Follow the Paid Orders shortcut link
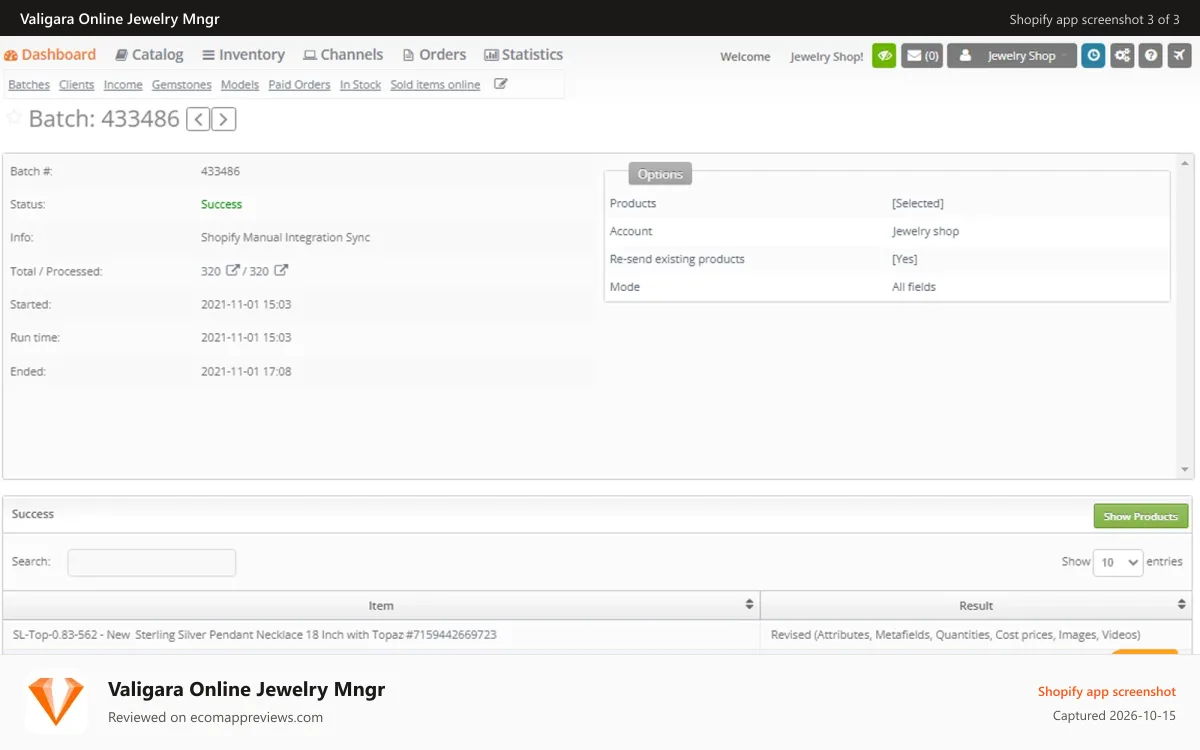 pos(299,85)
